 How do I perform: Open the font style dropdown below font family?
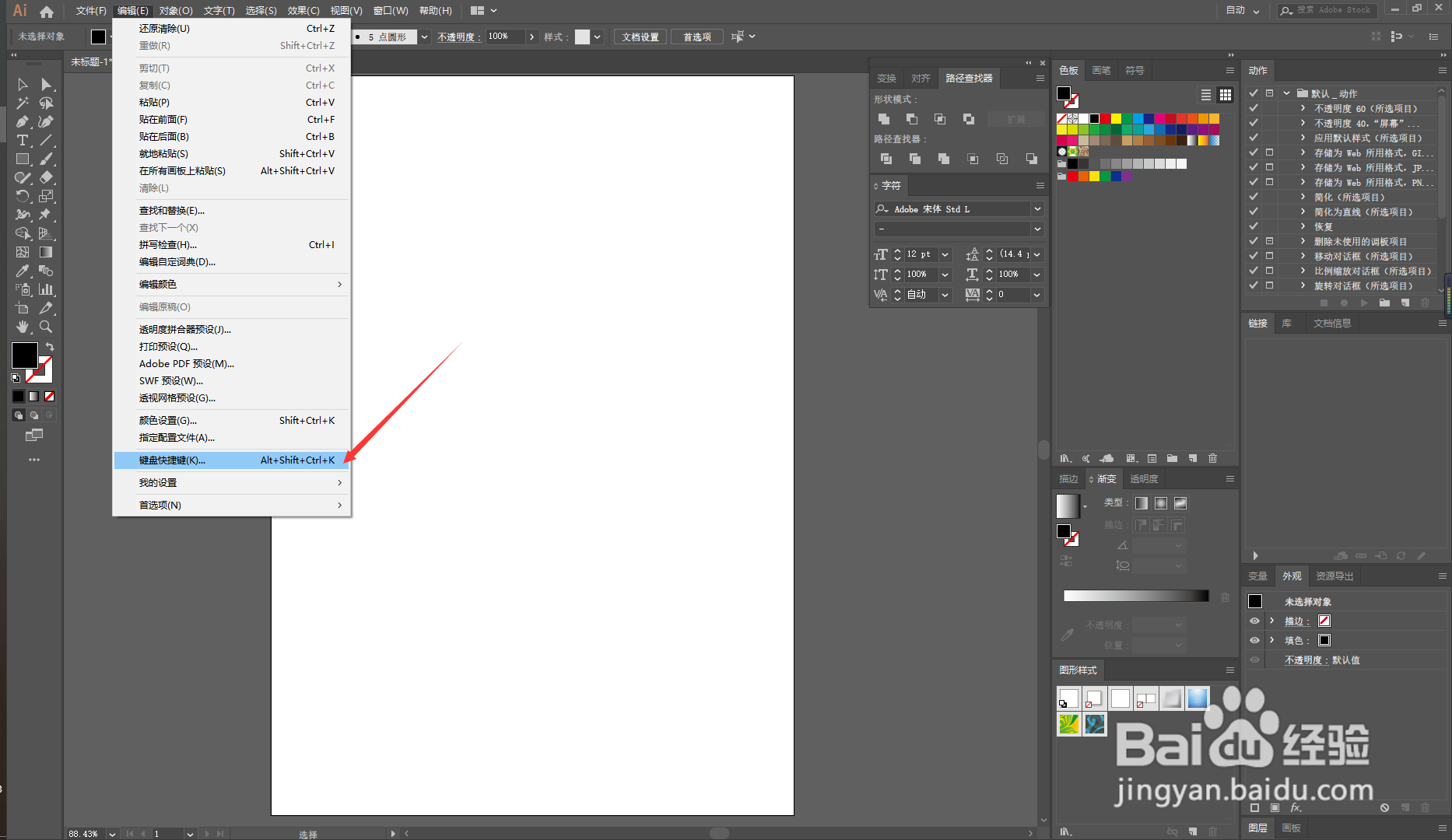[x=1037, y=229]
